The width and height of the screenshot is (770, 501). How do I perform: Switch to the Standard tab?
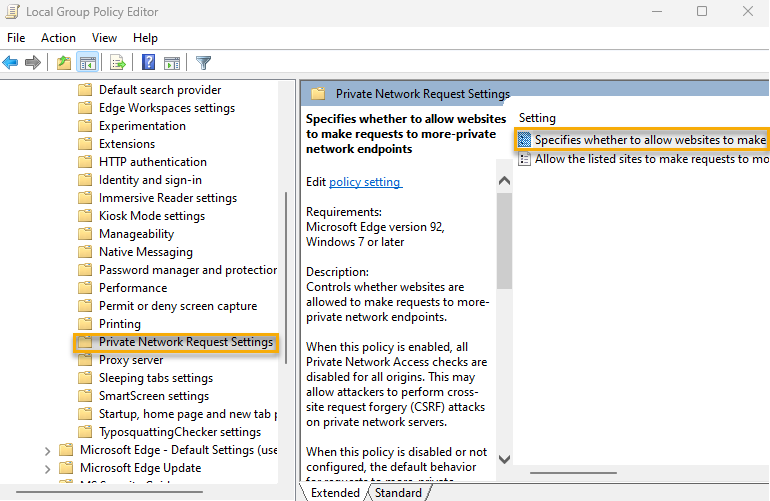click(398, 493)
